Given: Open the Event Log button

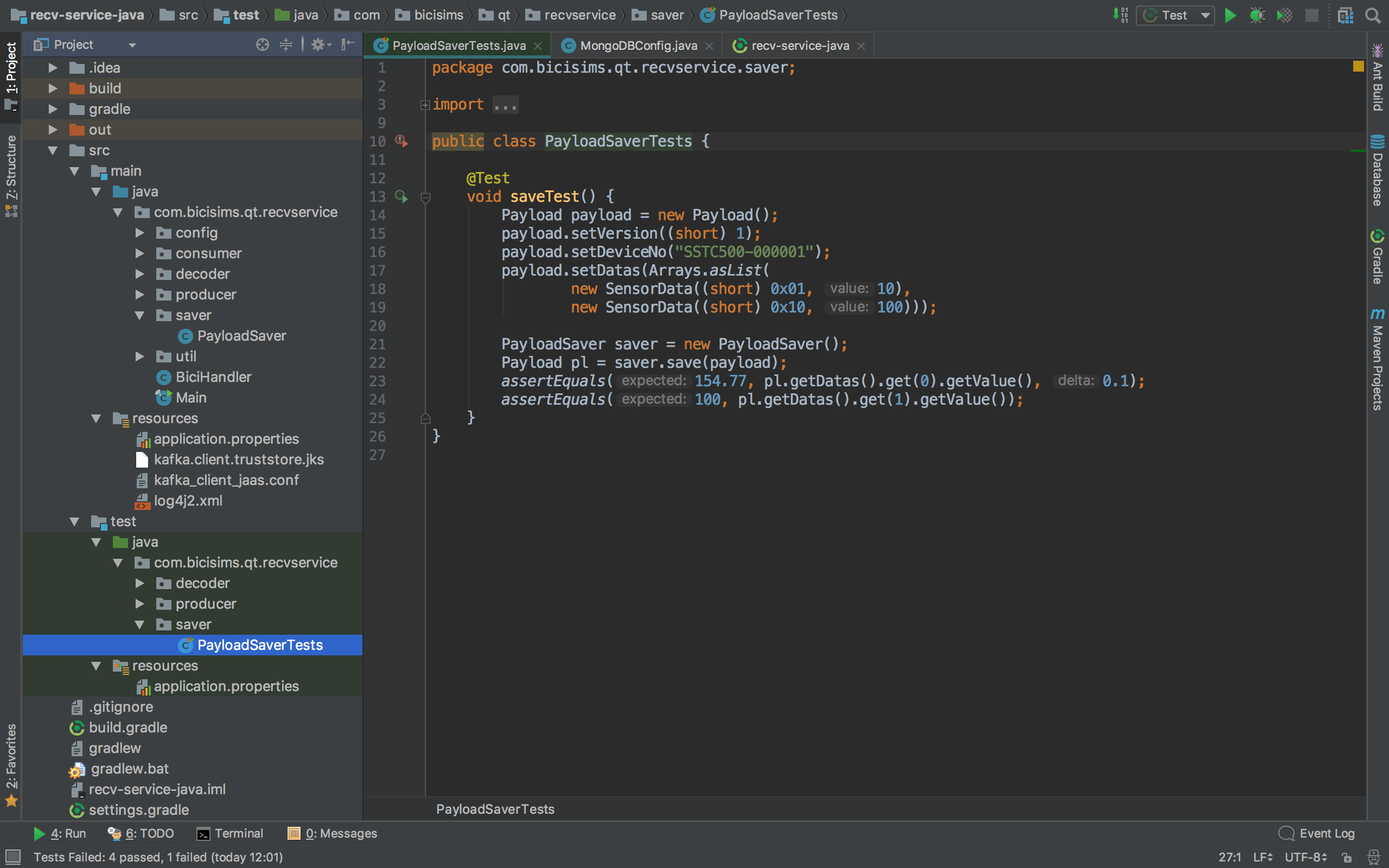Looking at the screenshot, I should point(1317,834).
